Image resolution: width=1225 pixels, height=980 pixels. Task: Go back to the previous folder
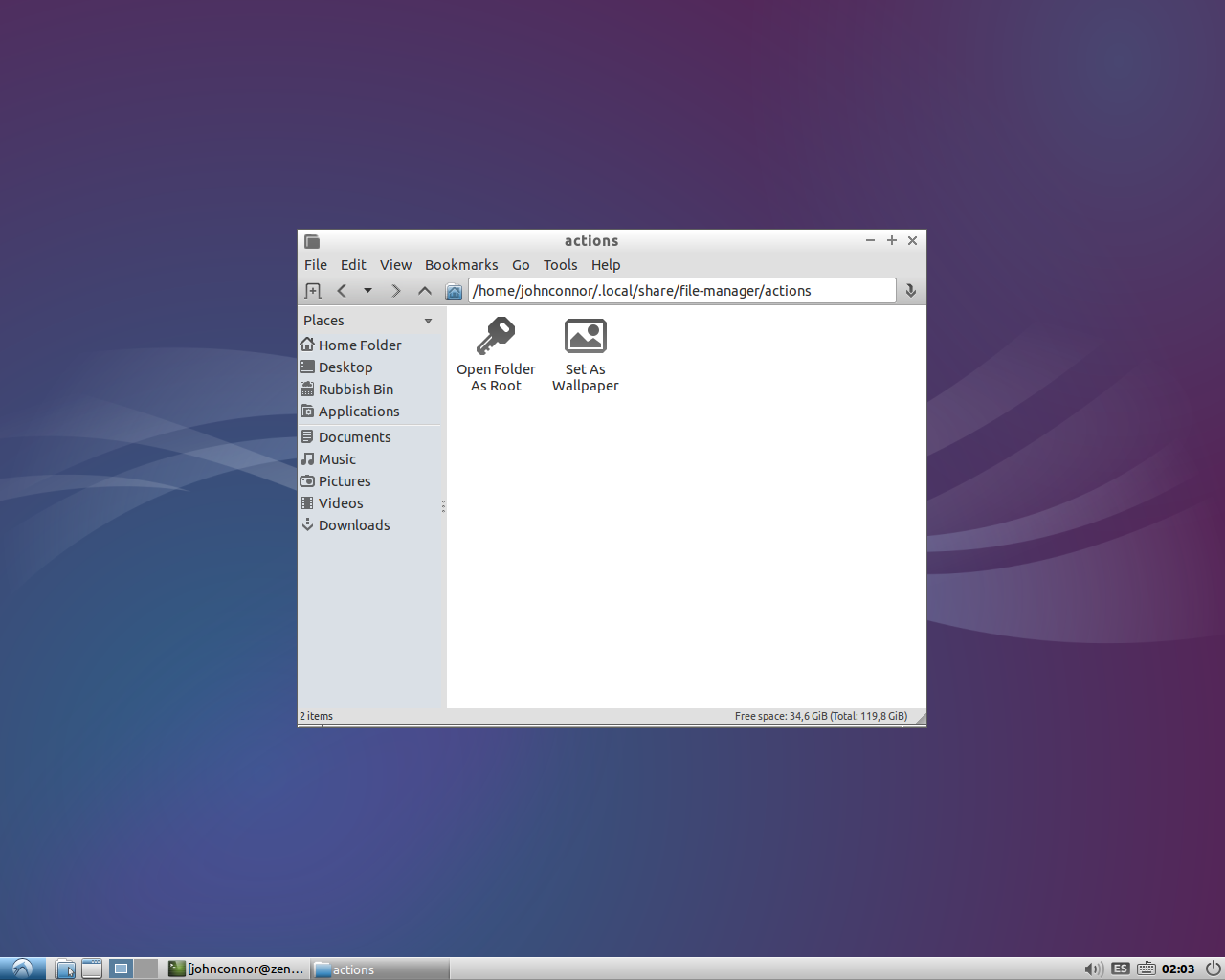[x=342, y=291]
